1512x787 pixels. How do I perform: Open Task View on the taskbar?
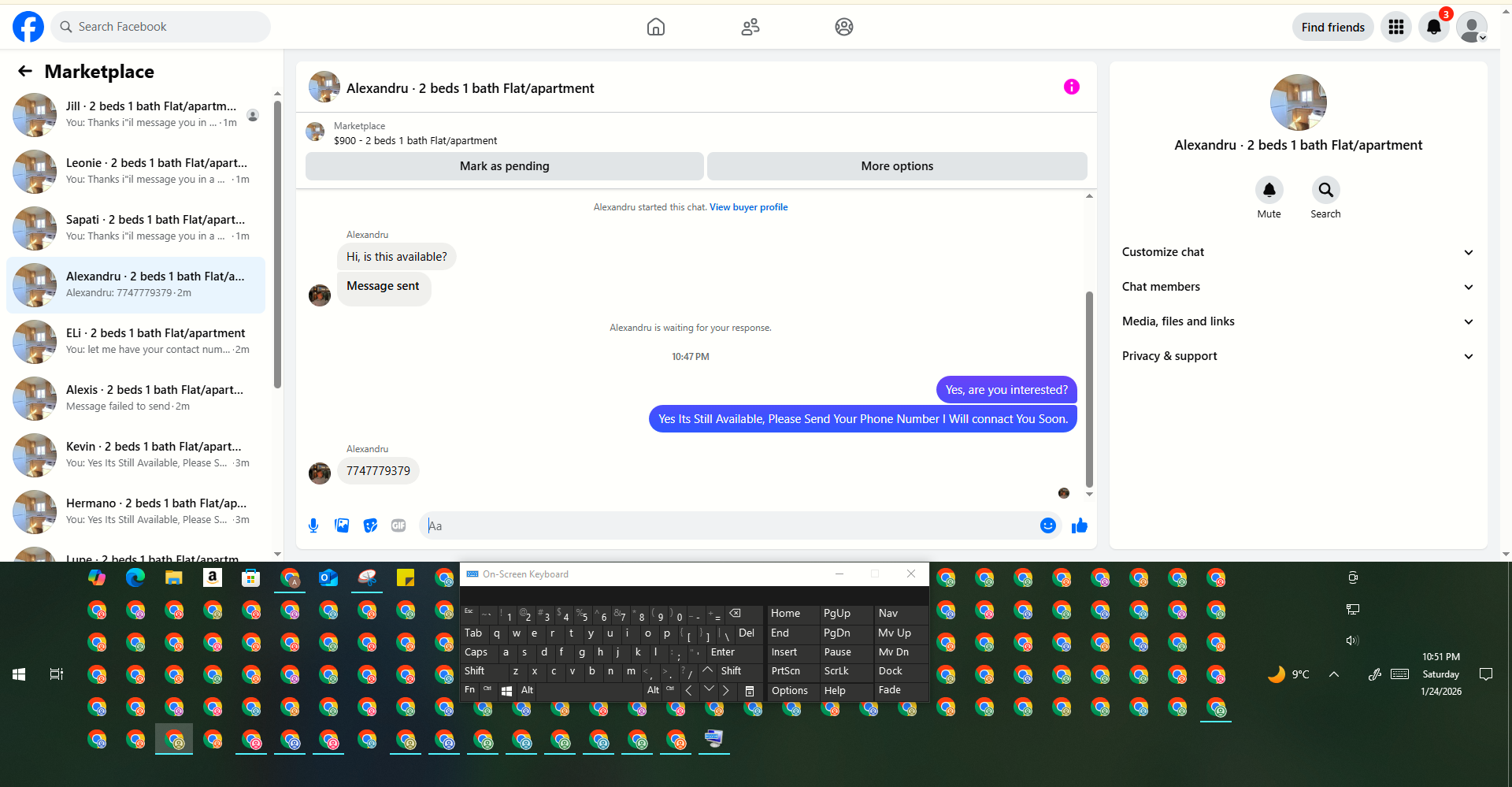[57, 674]
